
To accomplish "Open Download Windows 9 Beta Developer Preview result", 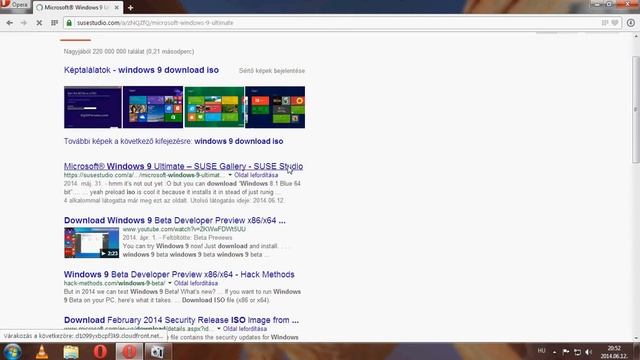I will coord(175,220).
